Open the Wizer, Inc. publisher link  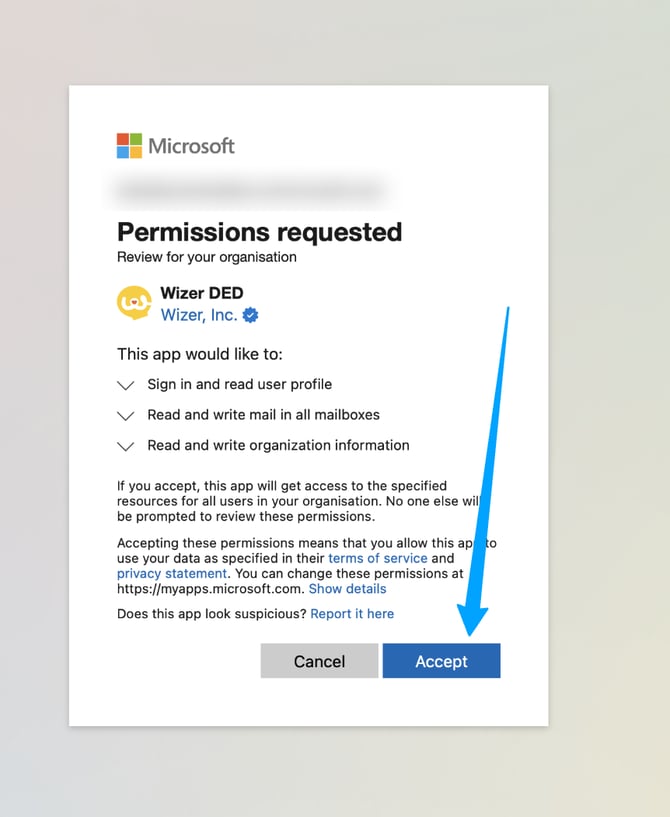[199, 315]
